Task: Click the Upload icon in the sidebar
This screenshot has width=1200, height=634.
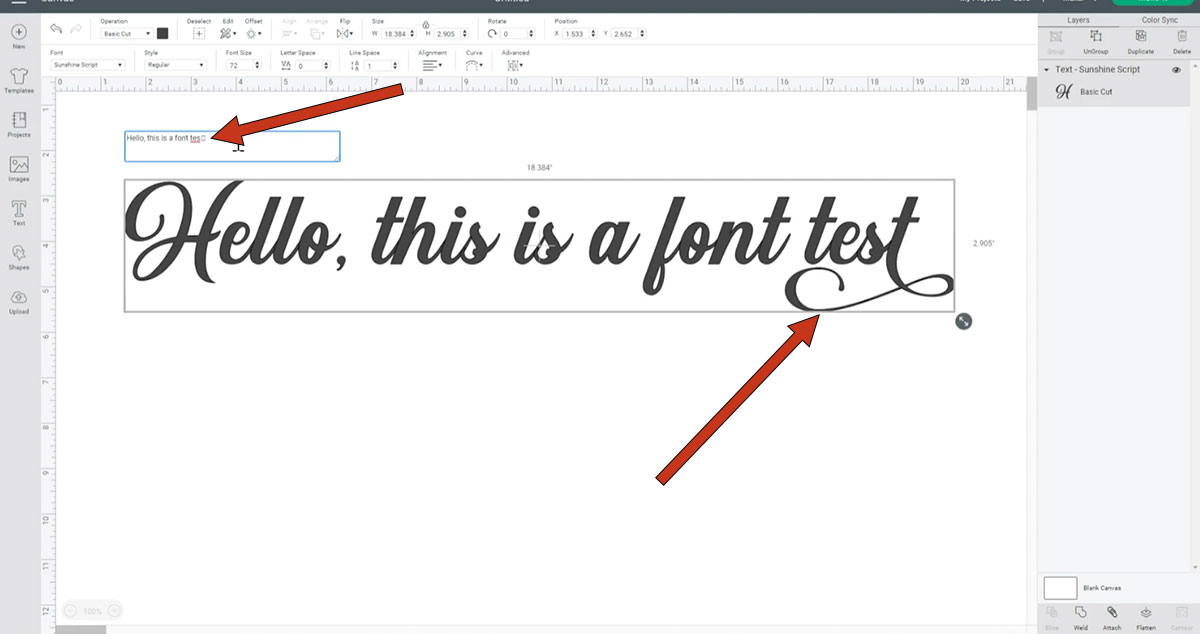Action: (x=18, y=300)
